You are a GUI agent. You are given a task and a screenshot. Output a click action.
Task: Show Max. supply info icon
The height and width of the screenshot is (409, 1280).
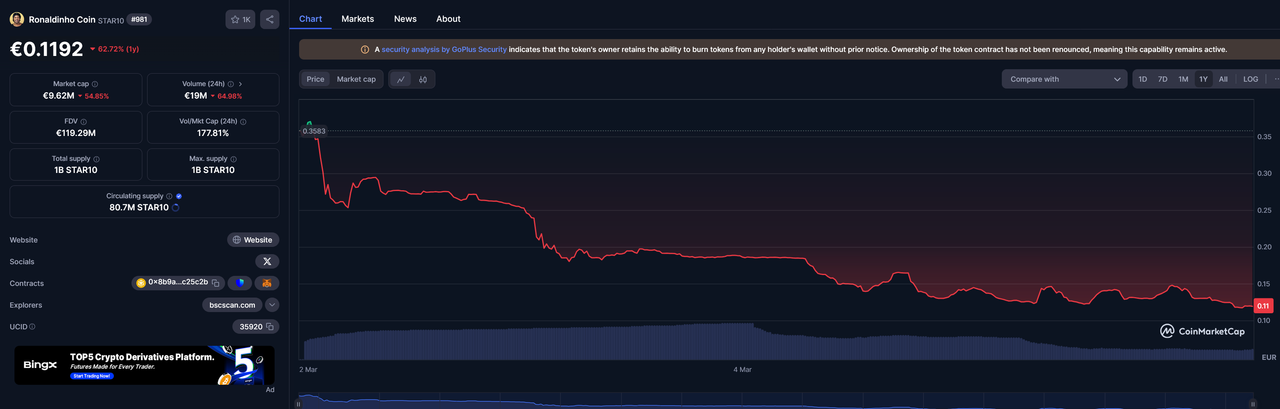tap(233, 159)
